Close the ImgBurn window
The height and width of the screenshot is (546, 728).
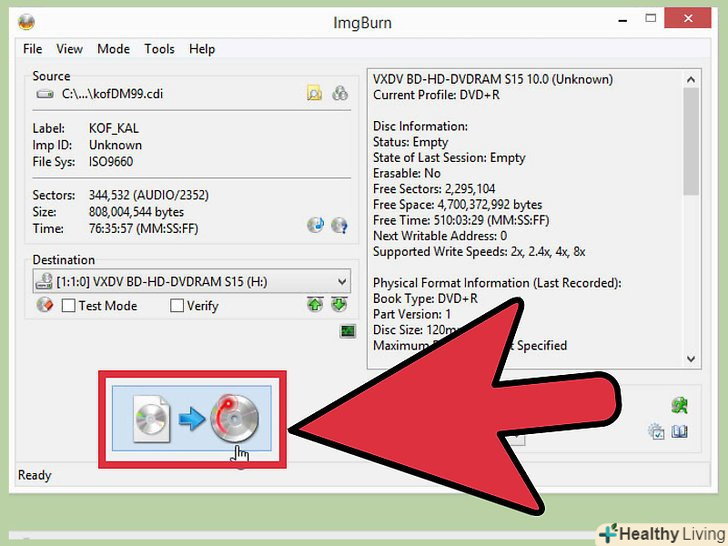(688, 19)
